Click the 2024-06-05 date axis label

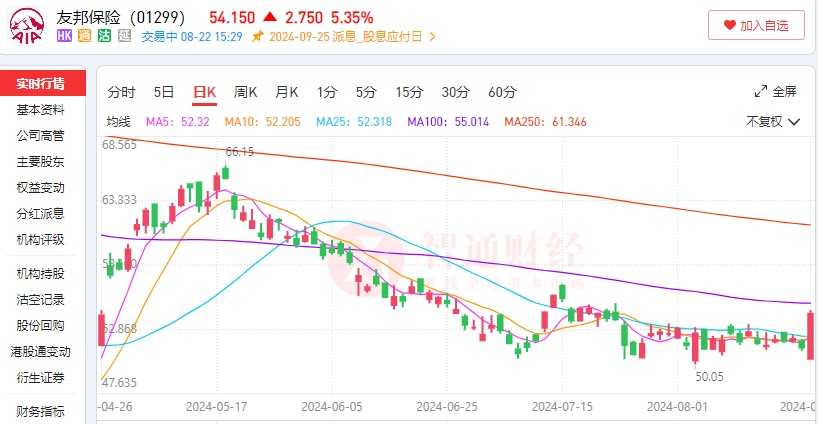(332, 407)
